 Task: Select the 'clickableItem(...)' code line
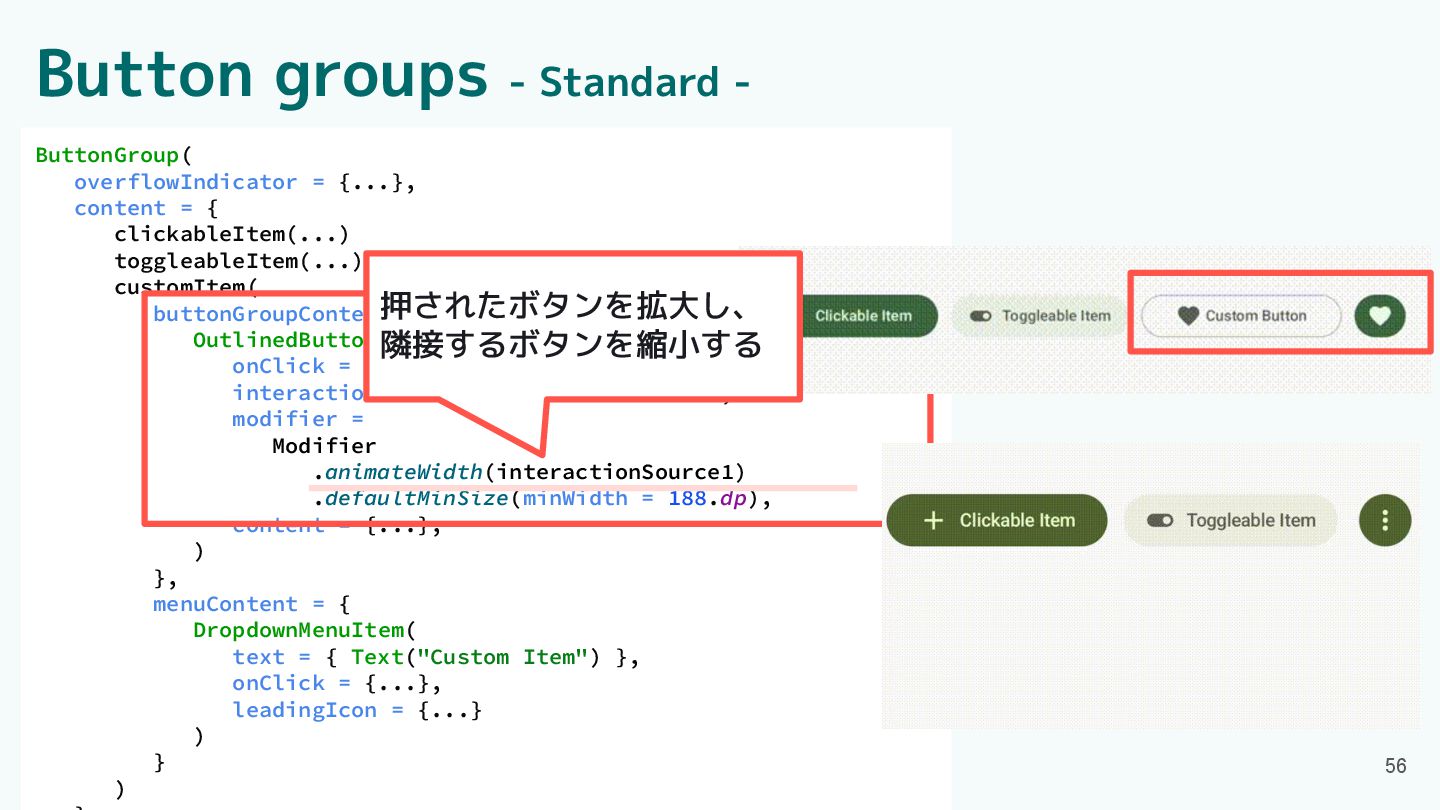click(x=231, y=234)
